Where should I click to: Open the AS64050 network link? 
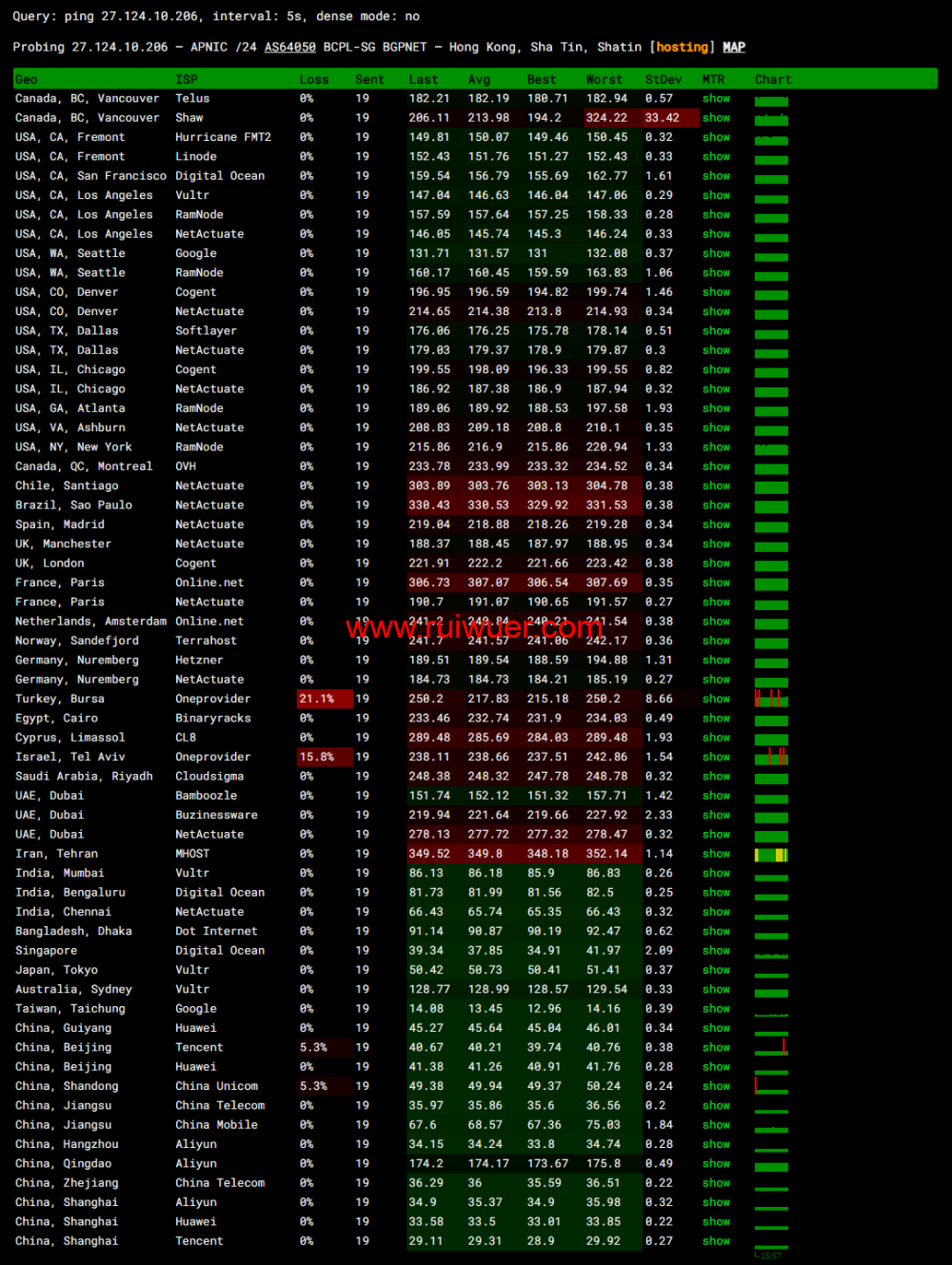[289, 48]
